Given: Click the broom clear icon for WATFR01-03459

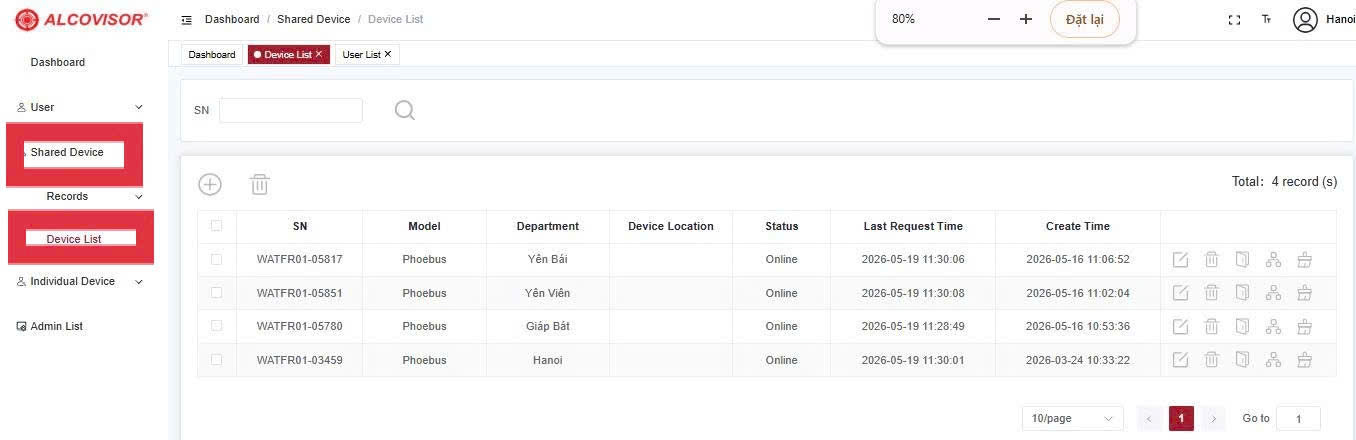Looking at the screenshot, I should 1304,360.
